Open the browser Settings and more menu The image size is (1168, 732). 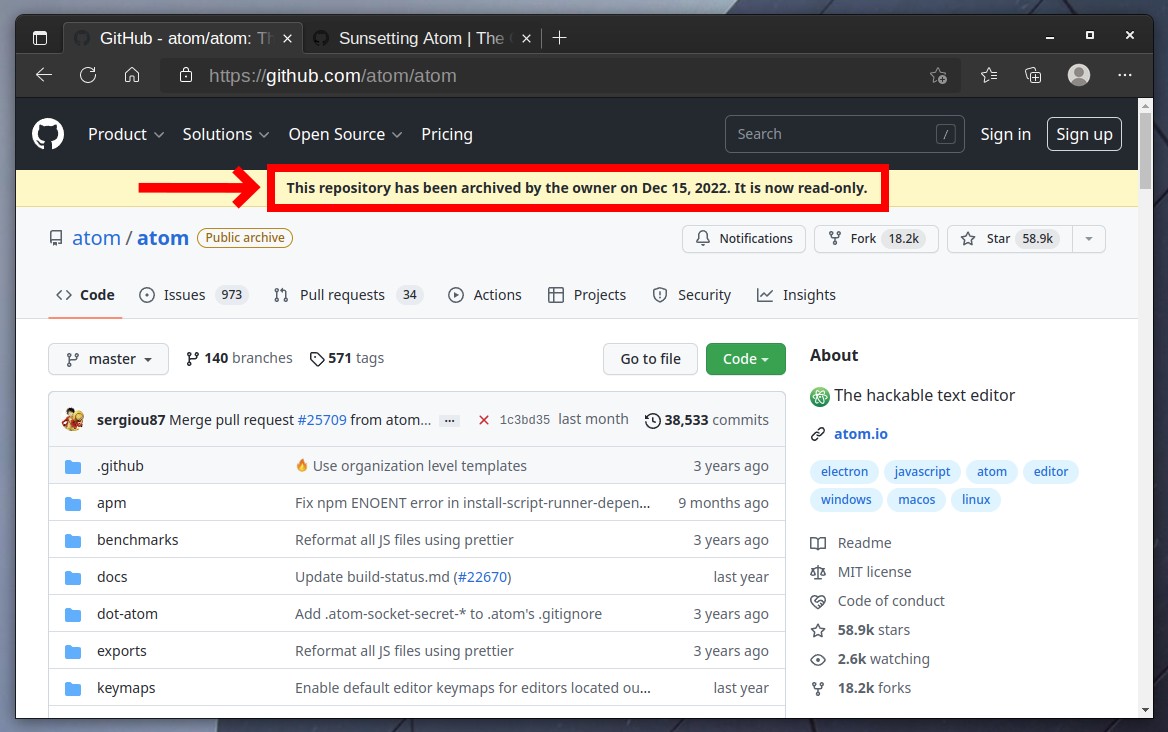pos(1125,75)
